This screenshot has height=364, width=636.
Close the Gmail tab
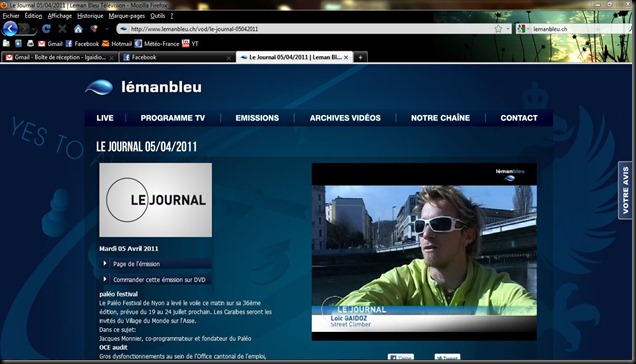(x=112, y=58)
